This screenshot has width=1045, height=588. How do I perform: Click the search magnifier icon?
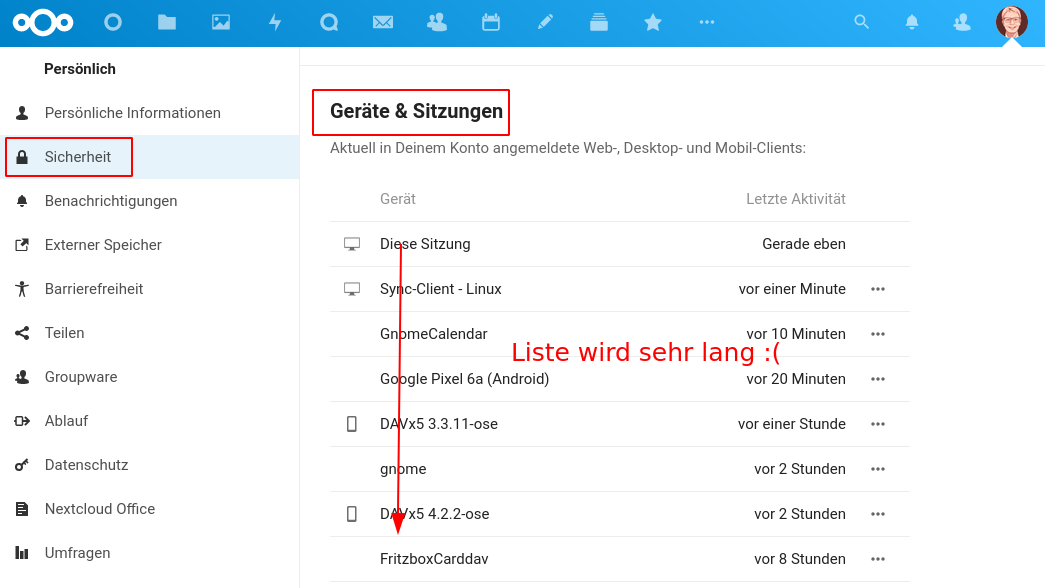pos(861,23)
